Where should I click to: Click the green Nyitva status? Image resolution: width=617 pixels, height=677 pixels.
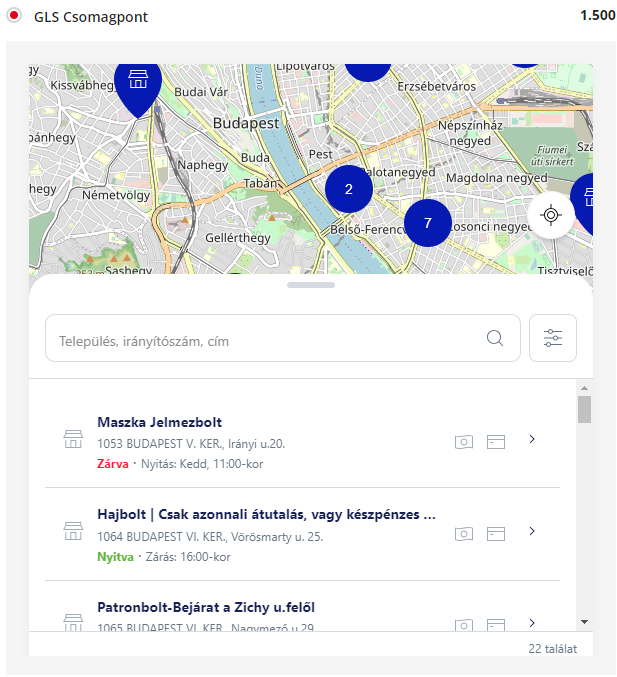(x=115, y=557)
